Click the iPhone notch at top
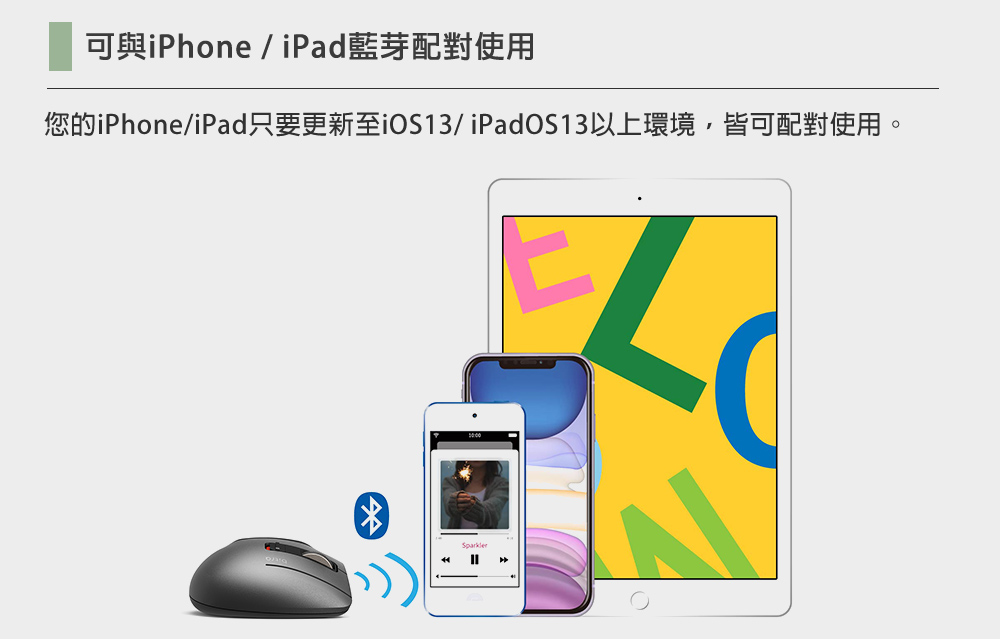This screenshot has width=1000, height=639. (527, 363)
